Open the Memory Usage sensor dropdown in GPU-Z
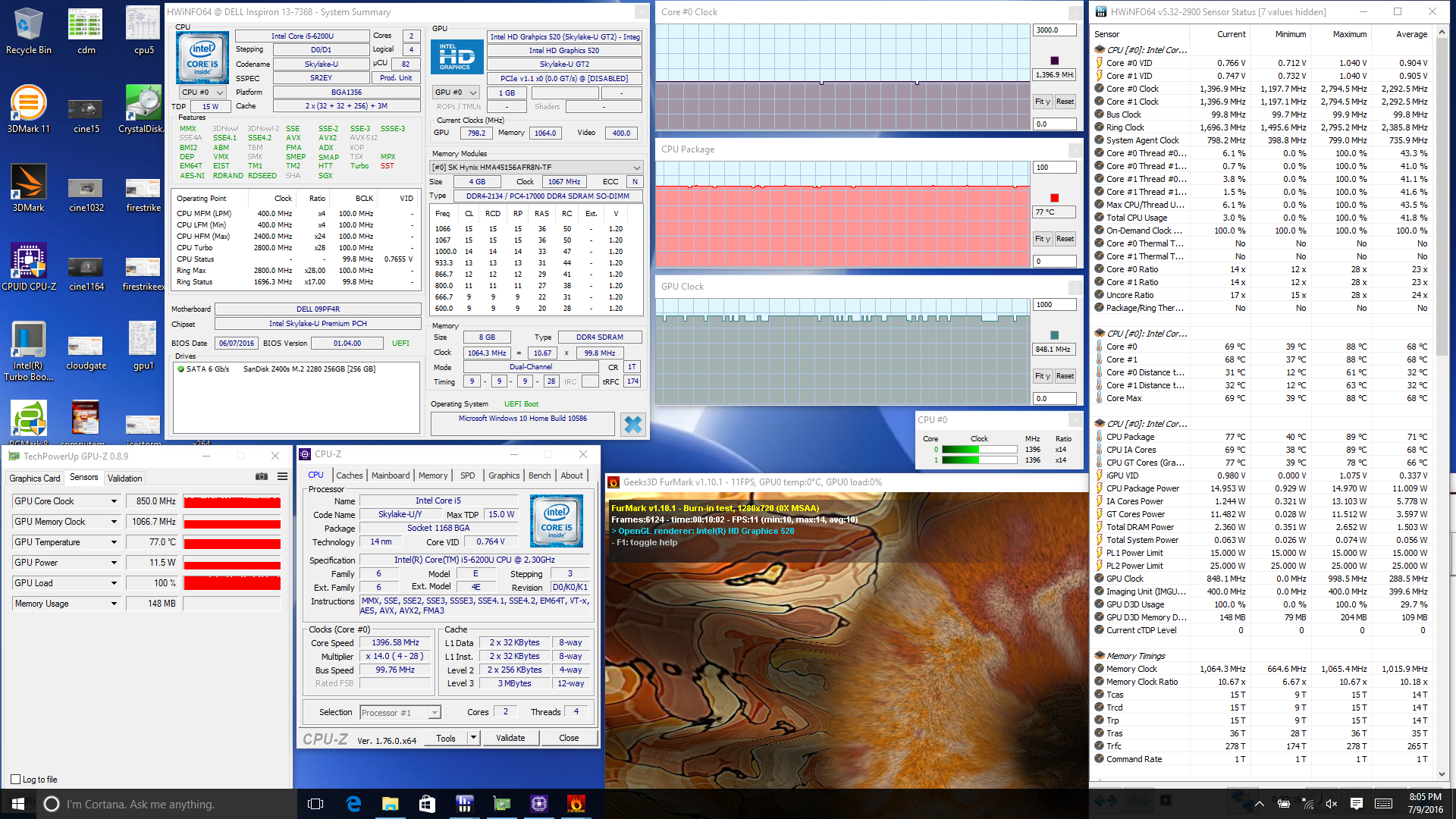 point(114,604)
